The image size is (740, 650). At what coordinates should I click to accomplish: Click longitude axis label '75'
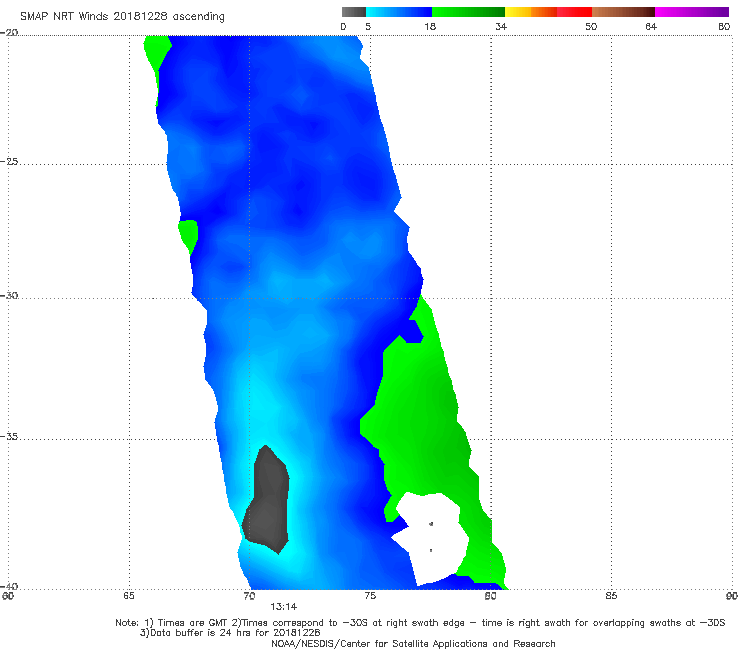click(x=370, y=596)
